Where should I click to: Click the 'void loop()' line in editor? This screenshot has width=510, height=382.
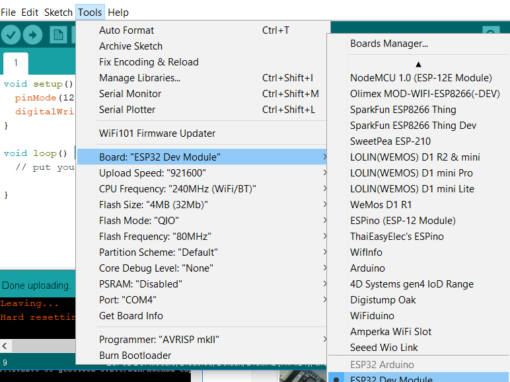point(36,153)
